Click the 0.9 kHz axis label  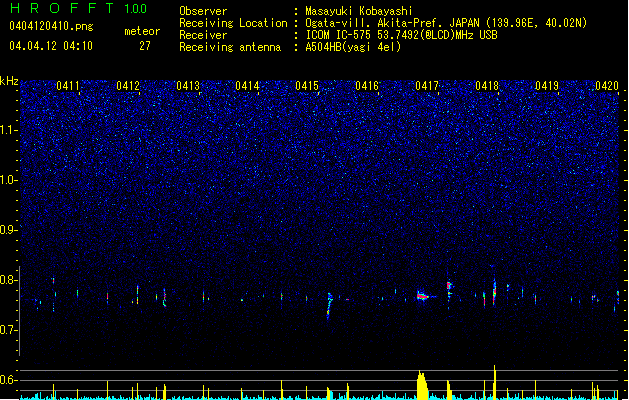tap(9, 230)
